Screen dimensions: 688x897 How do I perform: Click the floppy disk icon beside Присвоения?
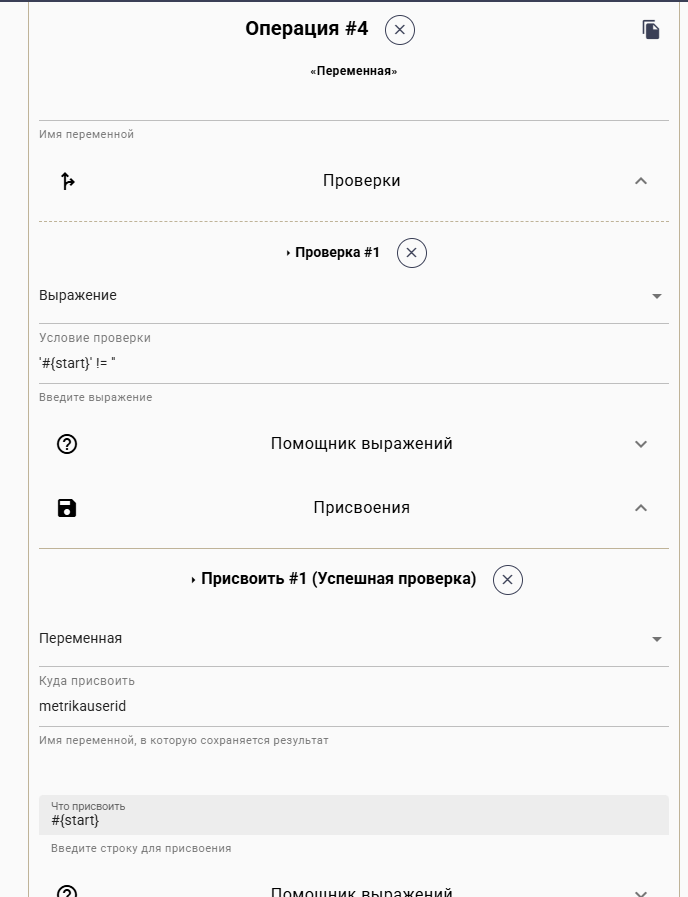67,507
